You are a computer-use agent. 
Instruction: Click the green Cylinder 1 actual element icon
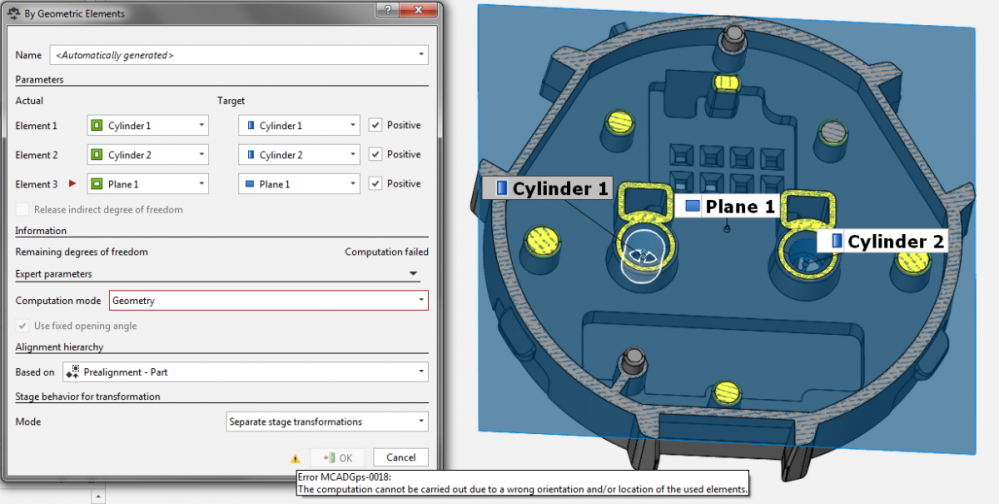tap(97, 126)
